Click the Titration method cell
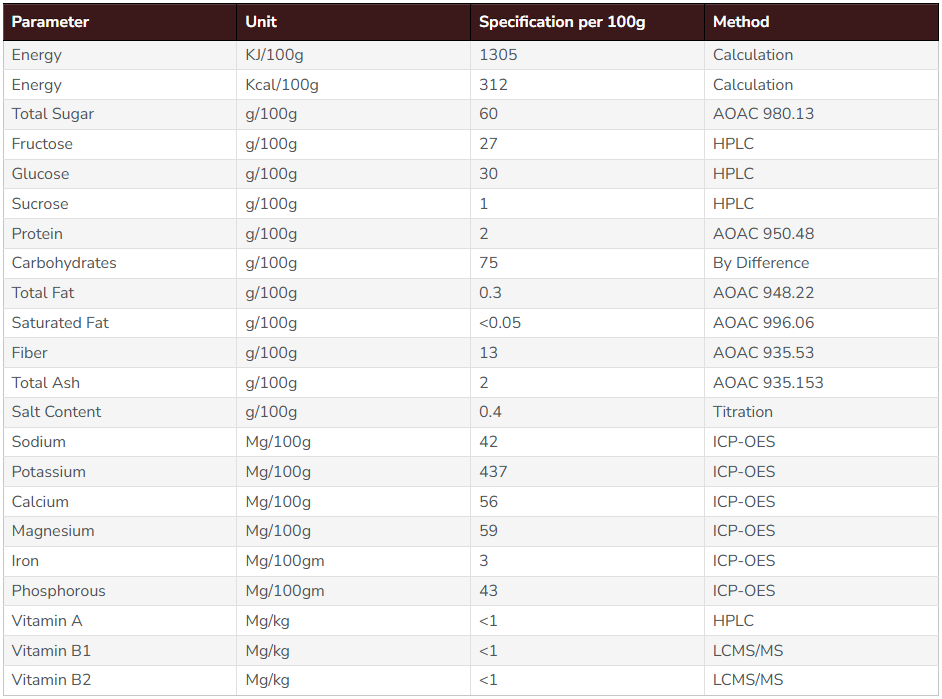This screenshot has width=942, height=699. 821,412
